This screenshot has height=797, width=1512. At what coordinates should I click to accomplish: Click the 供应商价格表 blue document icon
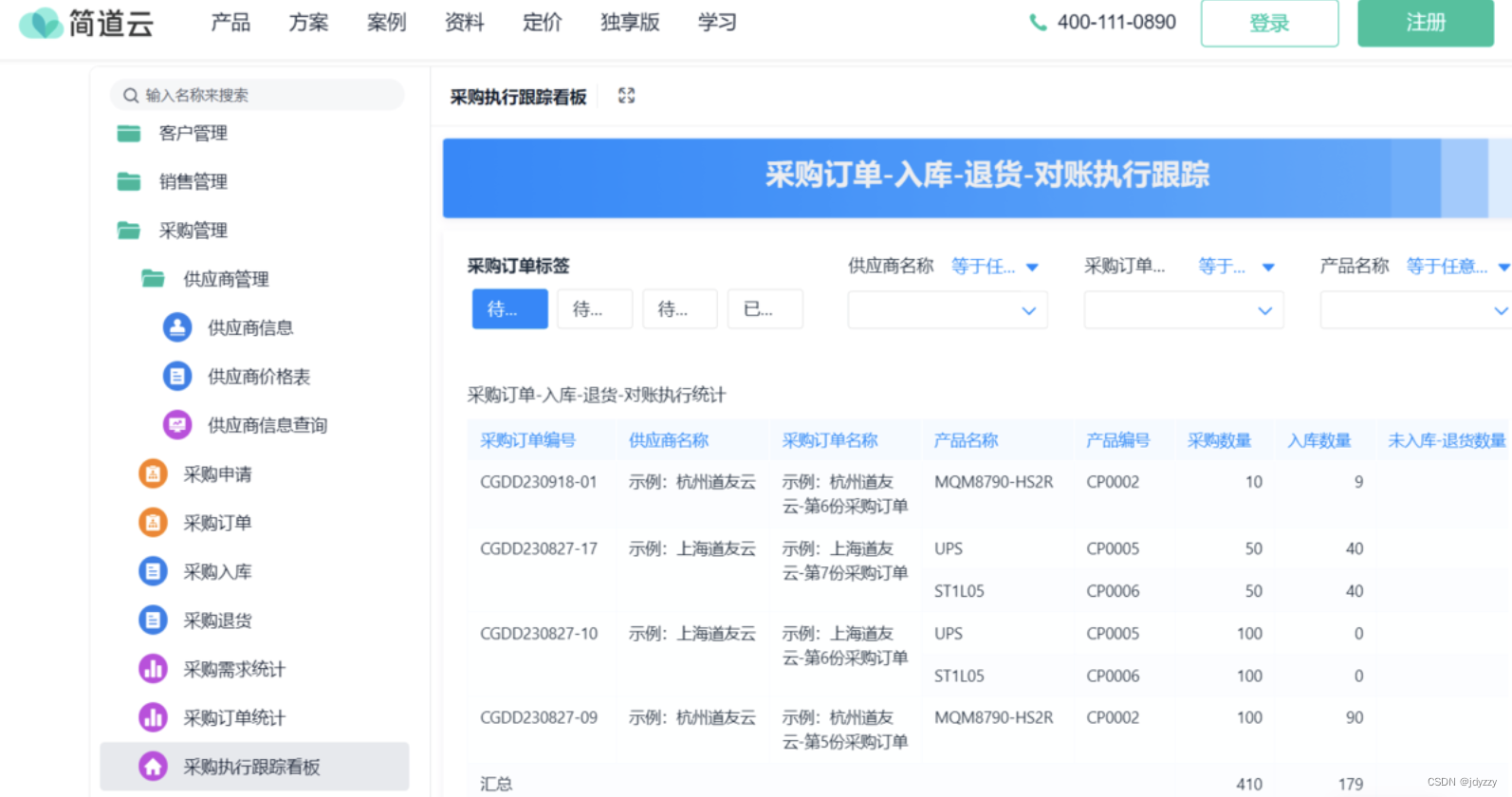tap(177, 377)
